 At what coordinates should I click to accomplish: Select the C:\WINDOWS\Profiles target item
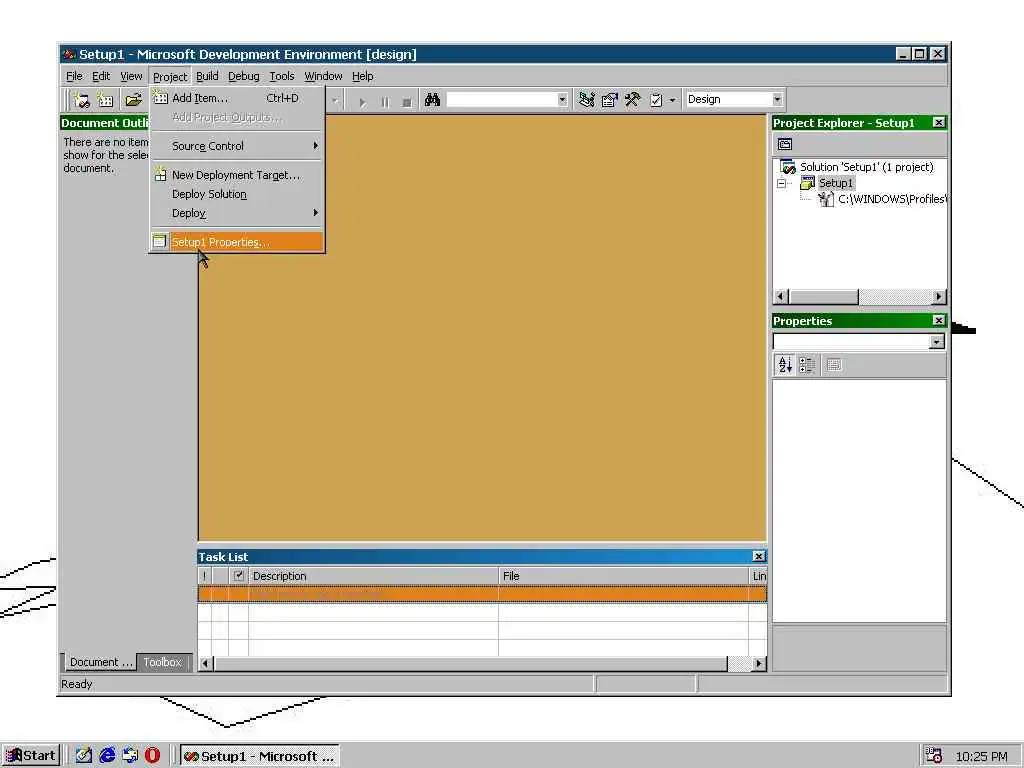(891, 199)
